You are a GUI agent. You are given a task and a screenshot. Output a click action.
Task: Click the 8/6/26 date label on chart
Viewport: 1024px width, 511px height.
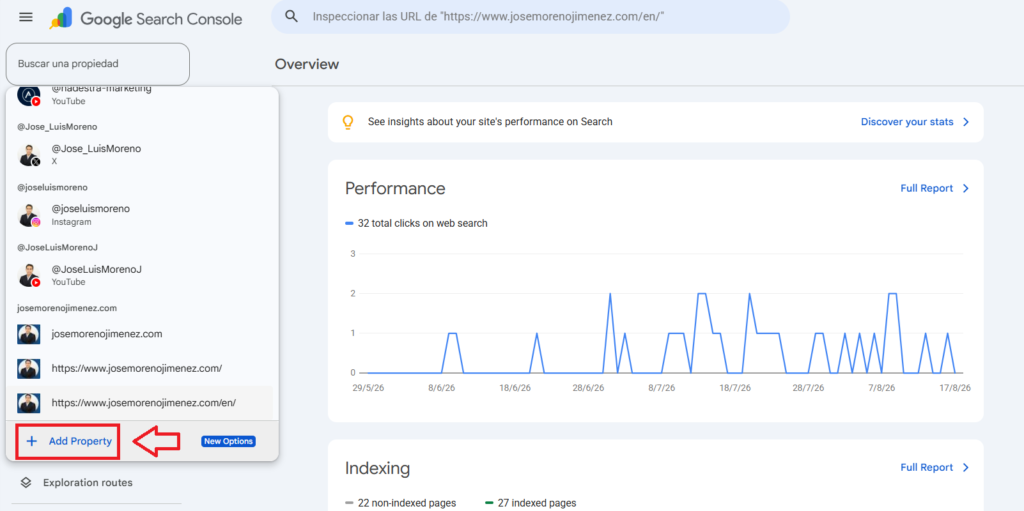441,387
